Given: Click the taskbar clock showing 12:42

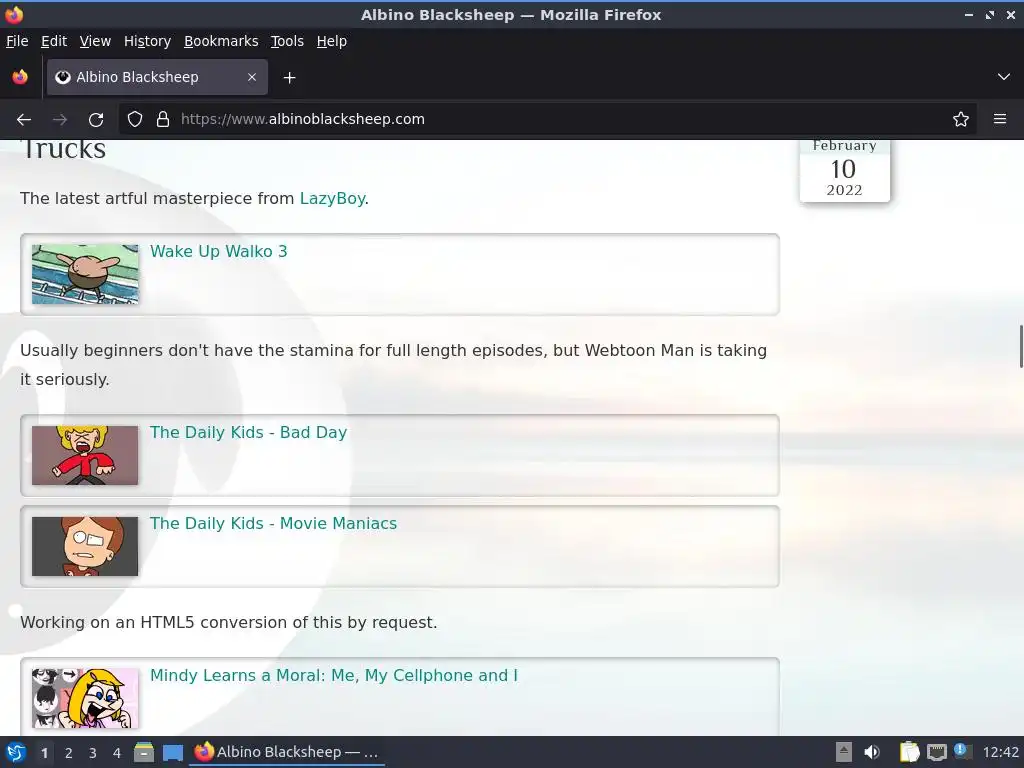Looking at the screenshot, I should pos(1000,752).
